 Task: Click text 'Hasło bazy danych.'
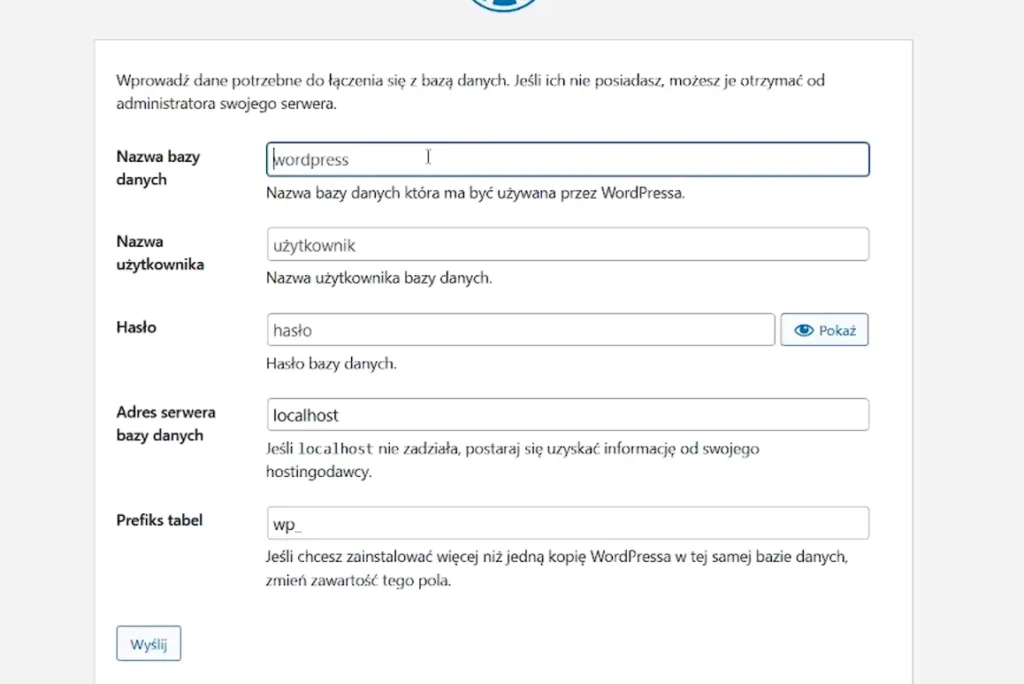(x=331, y=363)
